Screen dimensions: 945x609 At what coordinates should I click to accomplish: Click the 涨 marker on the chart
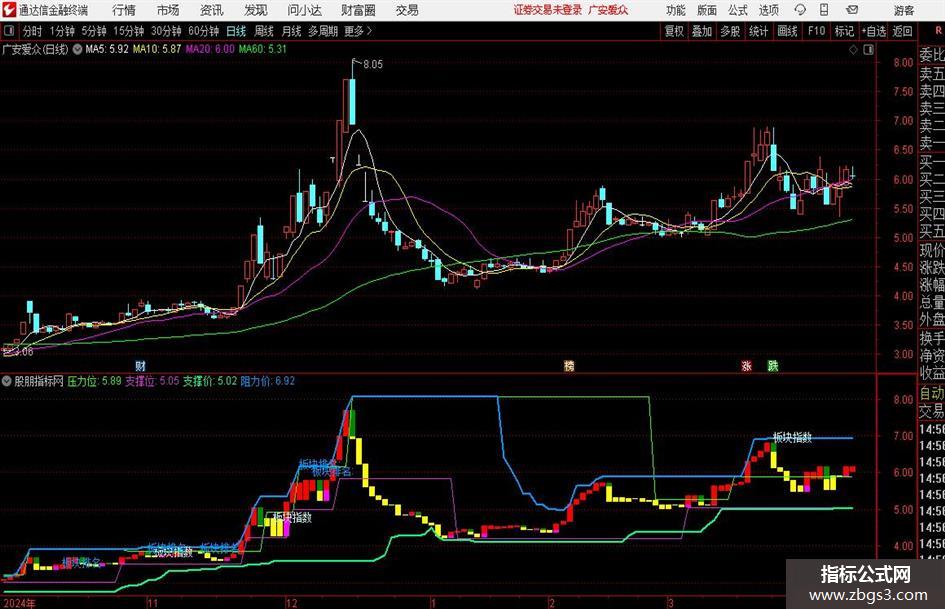747,365
